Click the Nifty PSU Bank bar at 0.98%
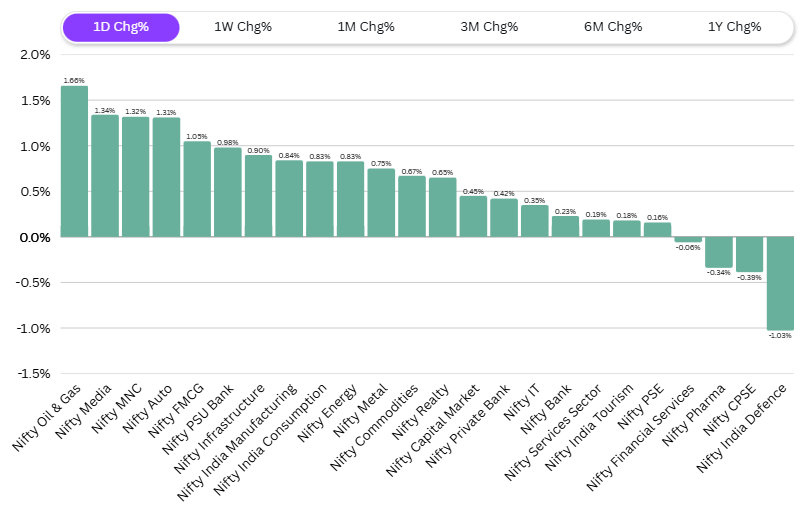Image resolution: width=812 pixels, height=518 pixels. coord(228,192)
